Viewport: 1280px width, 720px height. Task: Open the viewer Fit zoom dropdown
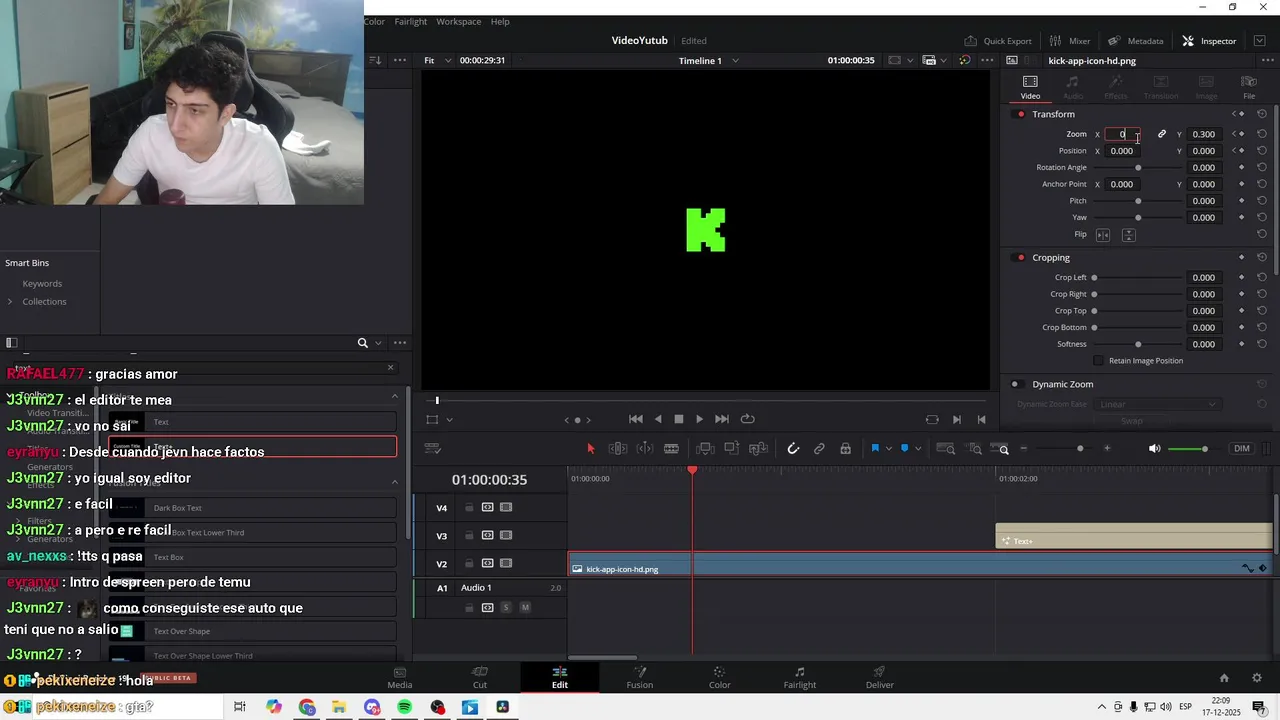(x=437, y=60)
